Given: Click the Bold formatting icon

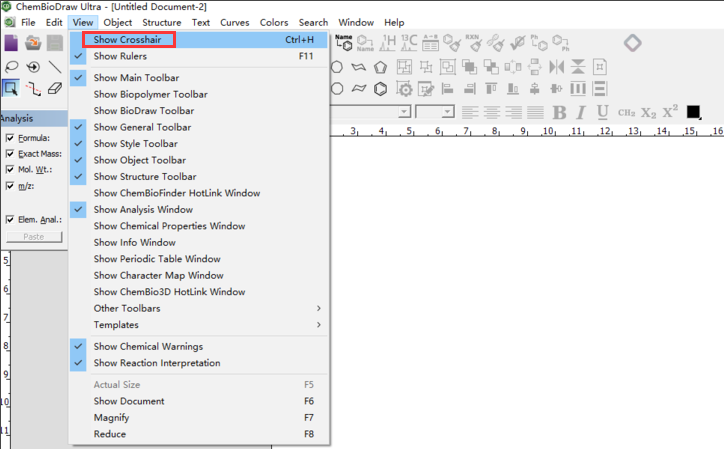Looking at the screenshot, I should point(559,112).
